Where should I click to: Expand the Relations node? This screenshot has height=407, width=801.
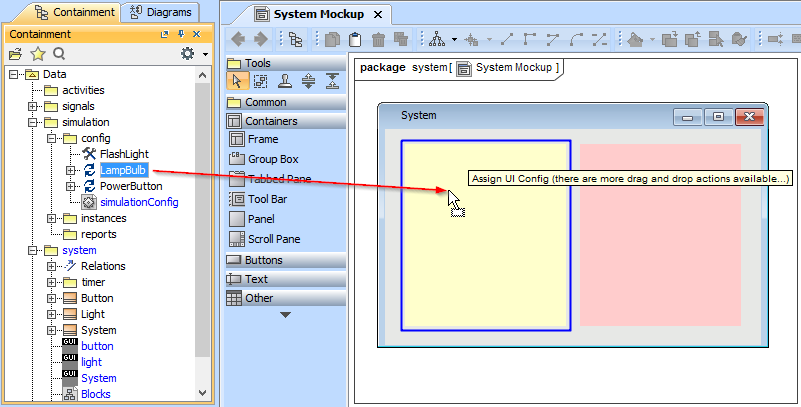click(x=51, y=266)
